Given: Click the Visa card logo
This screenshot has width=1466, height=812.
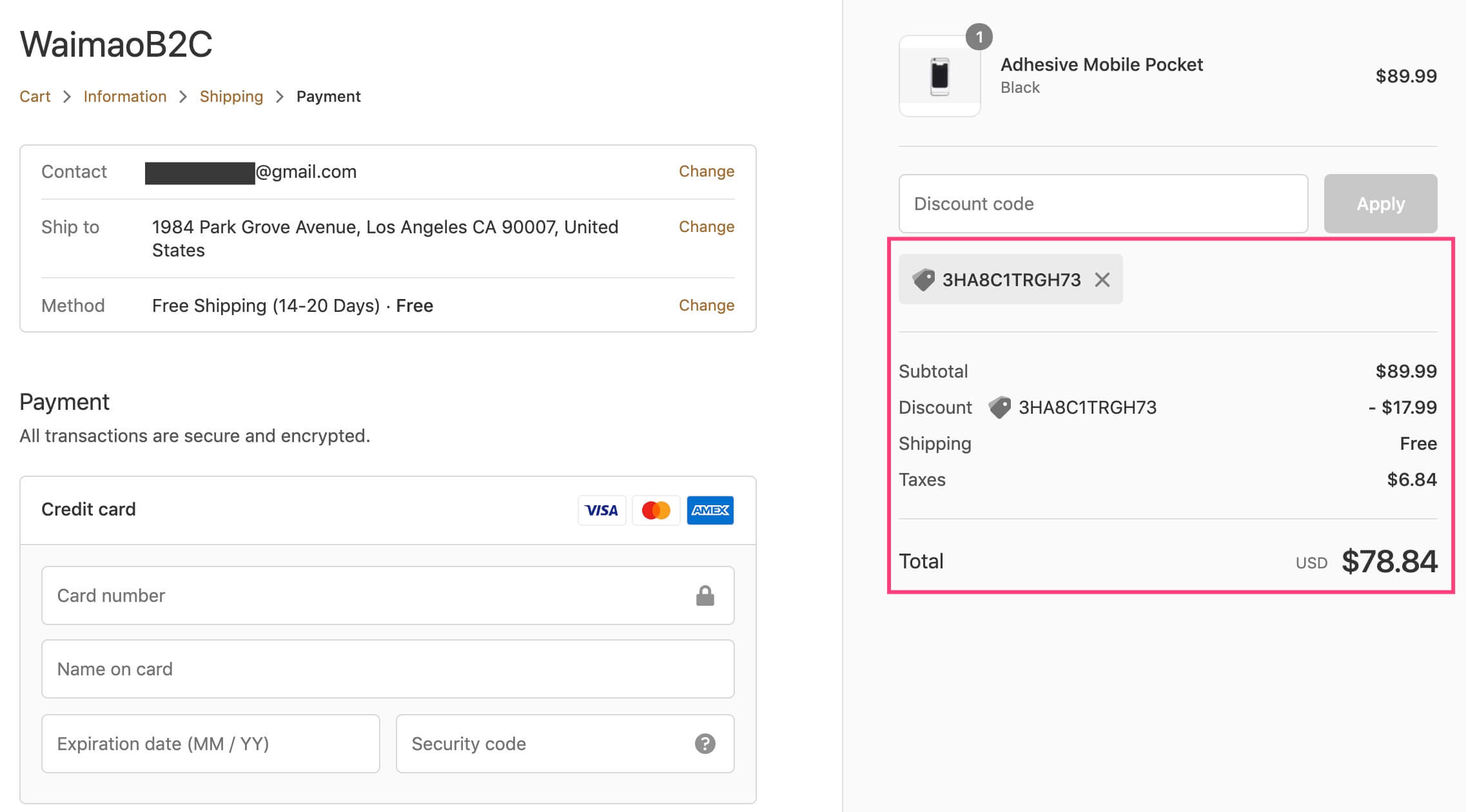Looking at the screenshot, I should click(x=601, y=510).
